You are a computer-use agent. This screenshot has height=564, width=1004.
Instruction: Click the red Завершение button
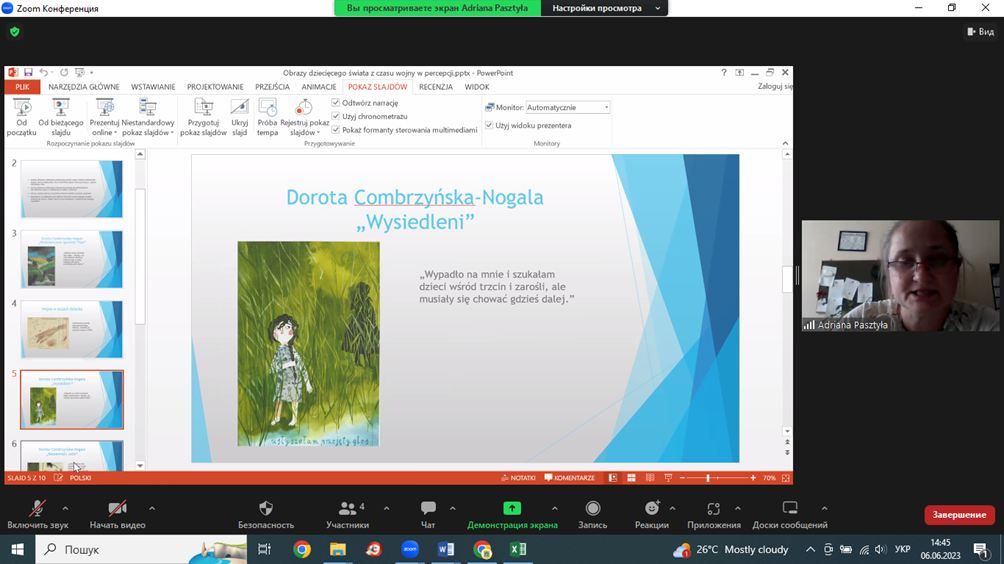pos(959,515)
